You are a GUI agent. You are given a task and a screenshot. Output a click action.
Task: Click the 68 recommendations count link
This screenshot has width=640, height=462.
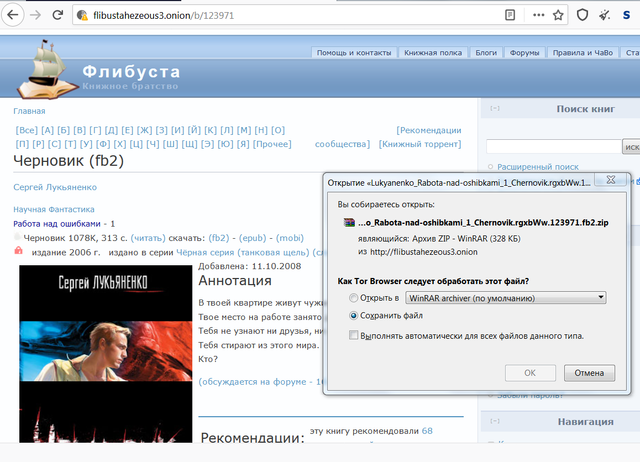pos(427,431)
